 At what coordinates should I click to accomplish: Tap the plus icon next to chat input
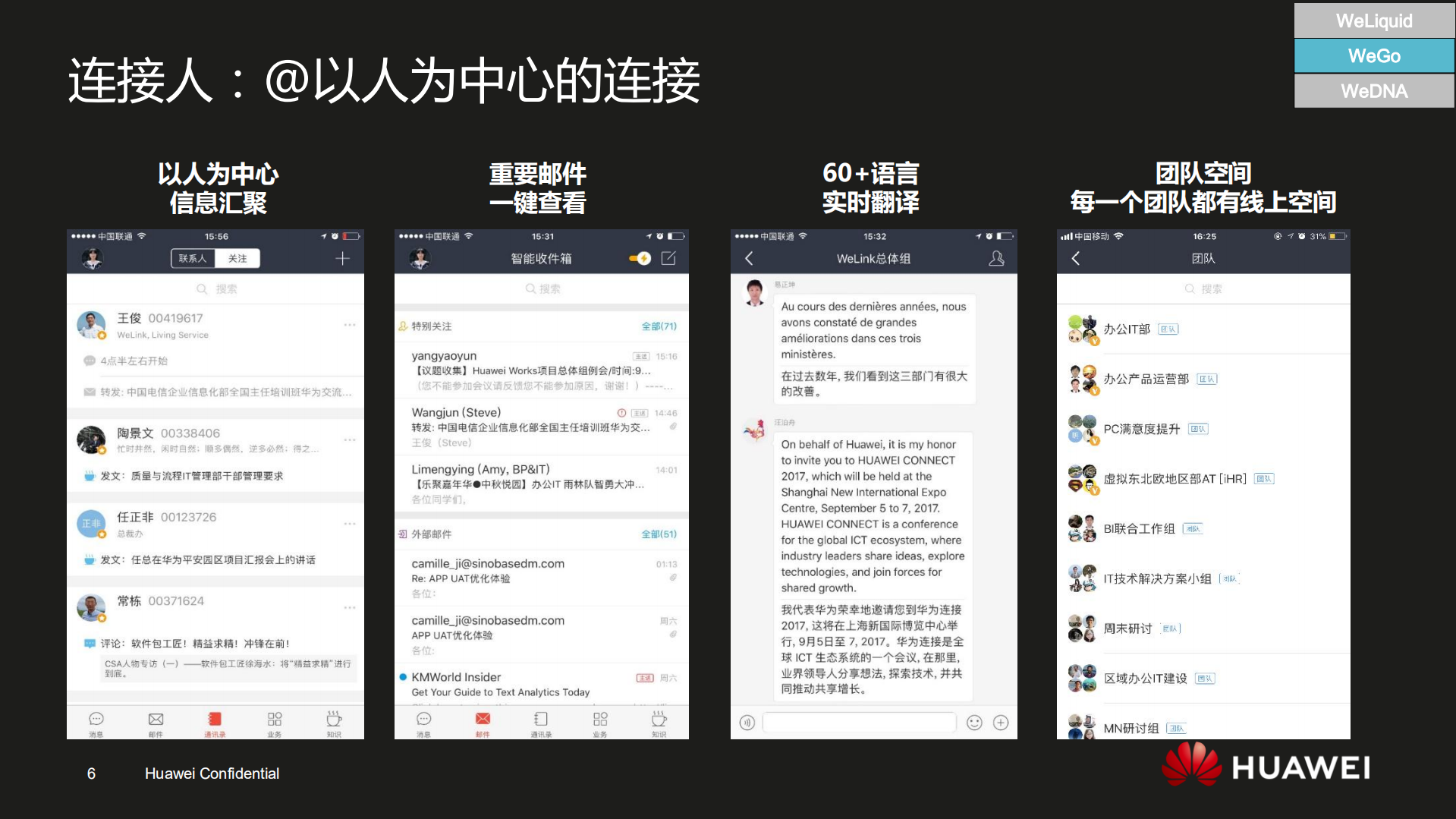(1001, 723)
